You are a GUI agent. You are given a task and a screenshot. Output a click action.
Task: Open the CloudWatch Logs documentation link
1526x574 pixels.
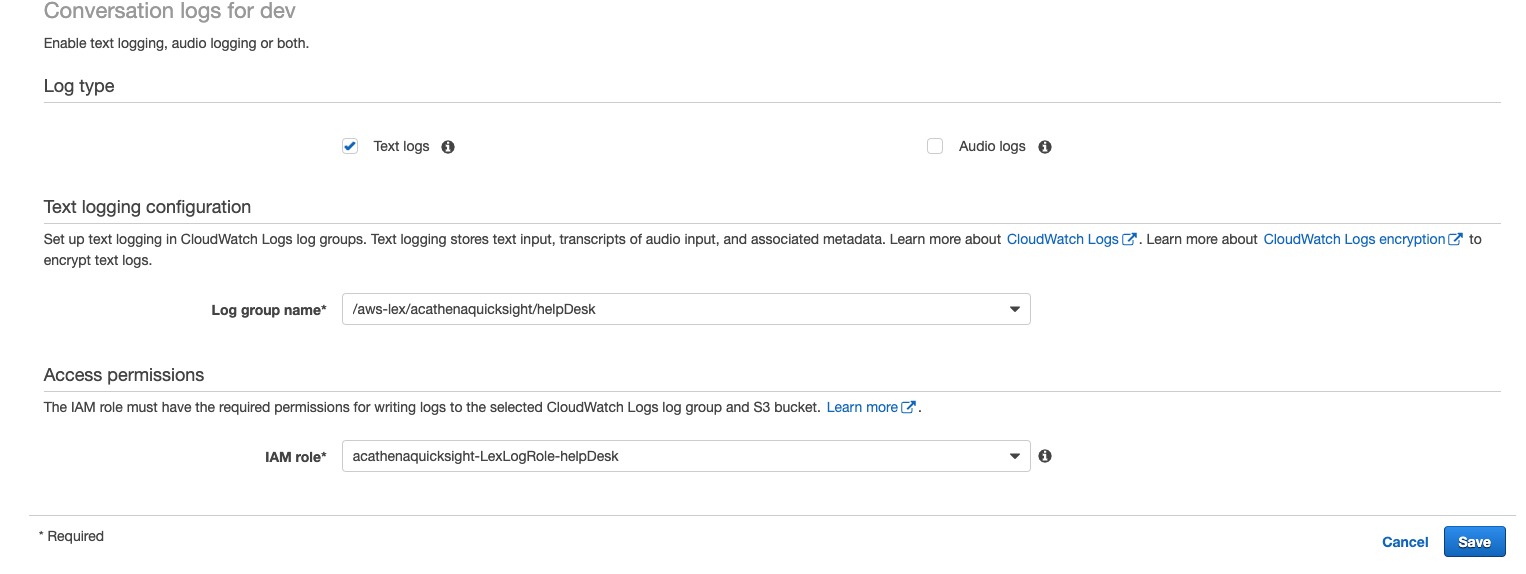pyautogui.click(x=1062, y=240)
